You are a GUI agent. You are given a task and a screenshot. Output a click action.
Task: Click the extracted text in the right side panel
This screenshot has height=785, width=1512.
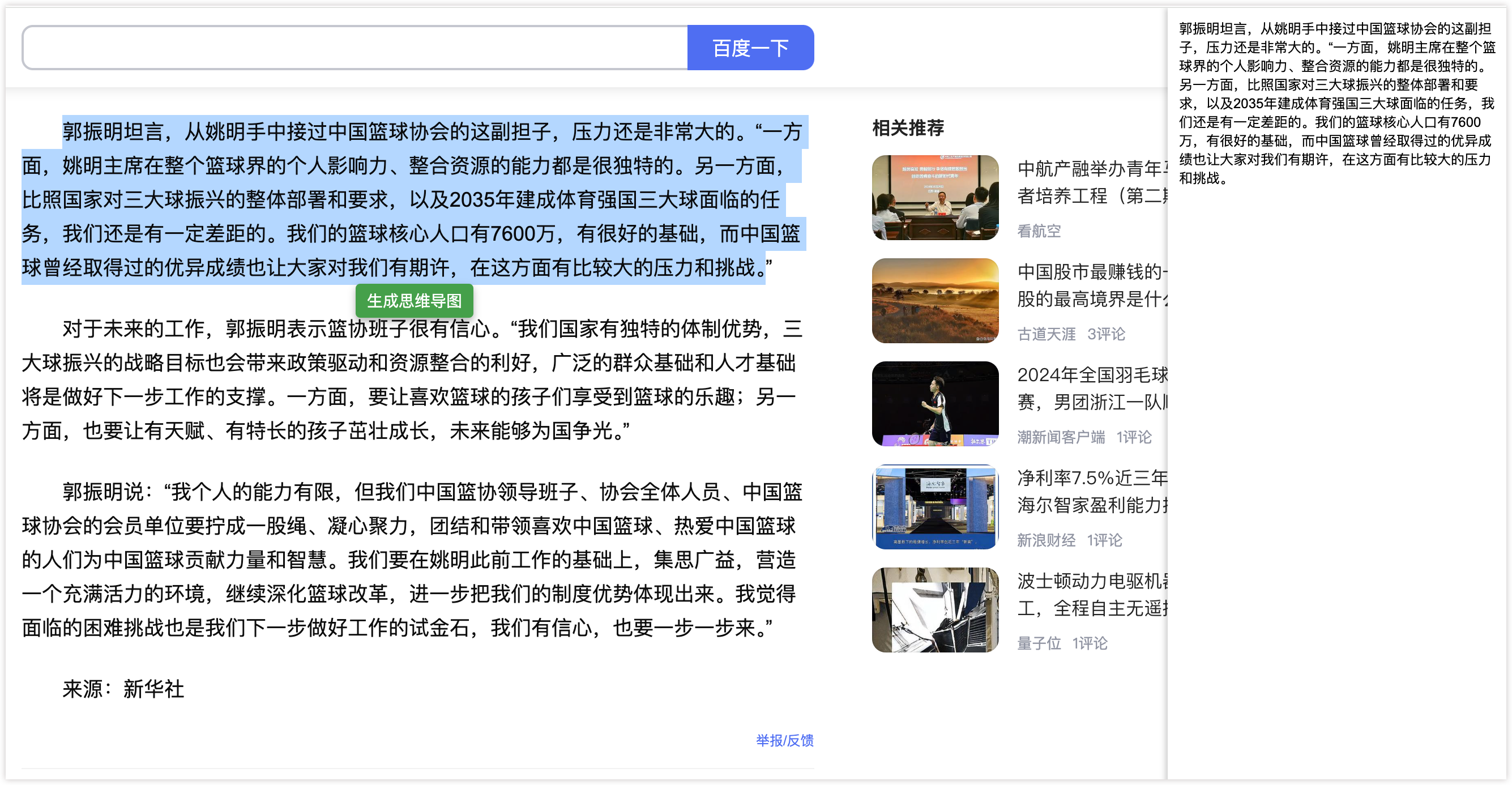[1335, 103]
